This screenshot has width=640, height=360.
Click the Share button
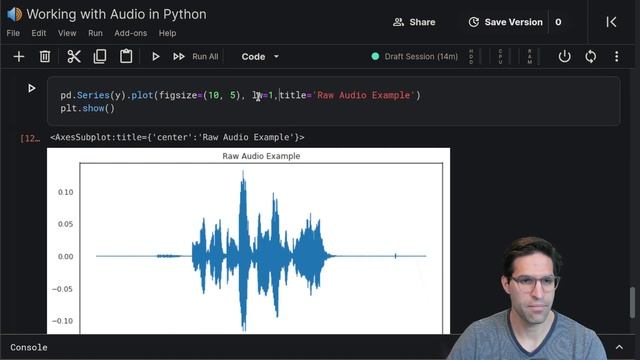[414, 22]
